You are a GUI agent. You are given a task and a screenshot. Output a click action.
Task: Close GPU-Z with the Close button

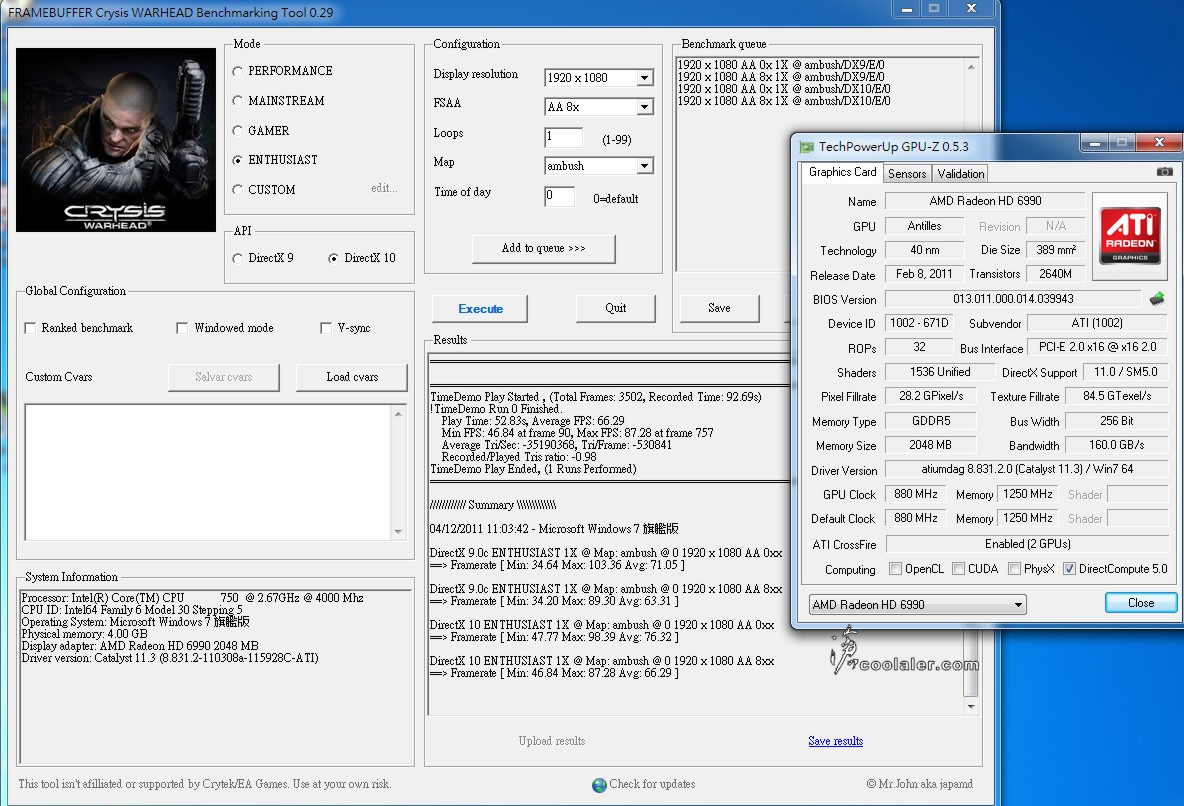pos(1140,603)
